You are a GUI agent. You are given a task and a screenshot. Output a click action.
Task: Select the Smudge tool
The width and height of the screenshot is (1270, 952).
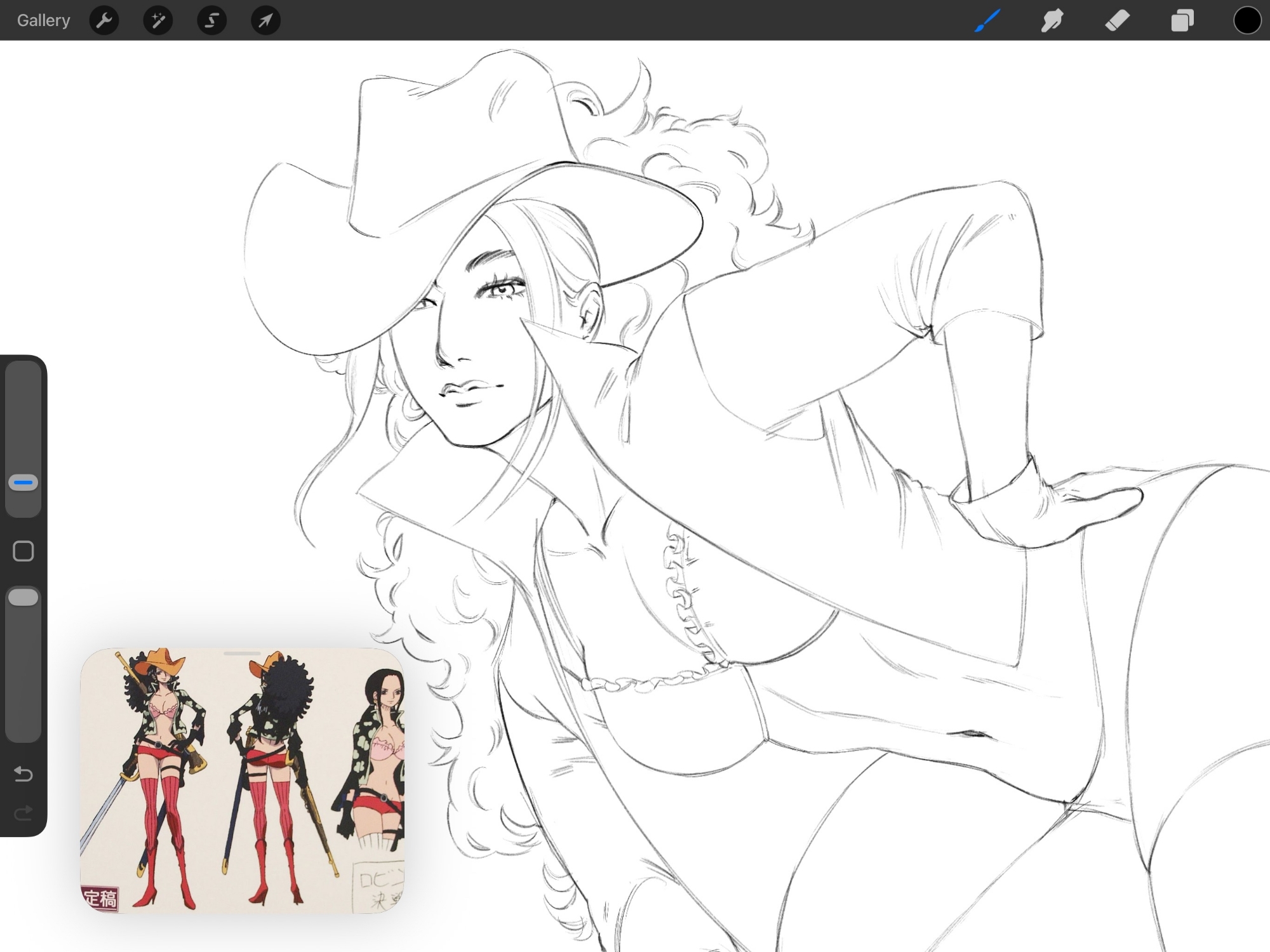(1052, 20)
